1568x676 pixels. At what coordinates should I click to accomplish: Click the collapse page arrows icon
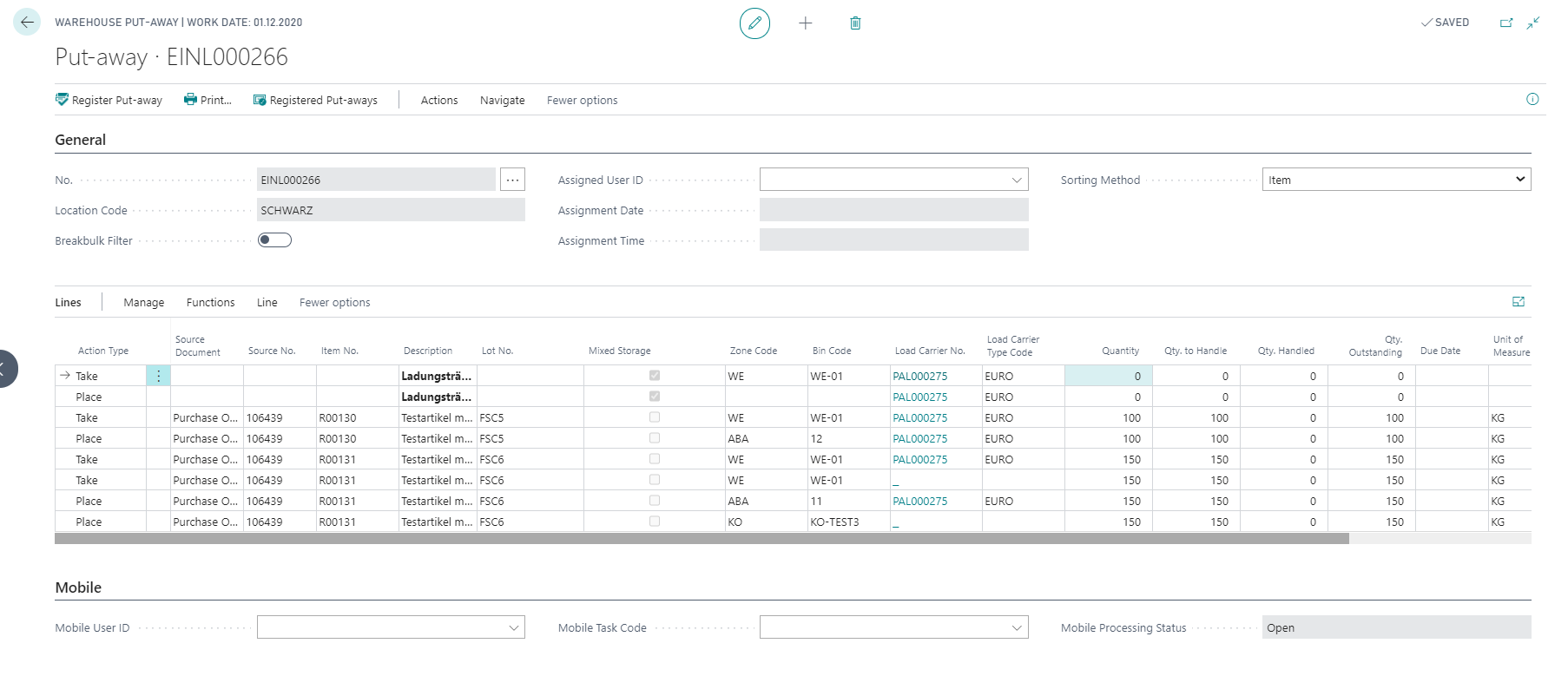(1533, 23)
